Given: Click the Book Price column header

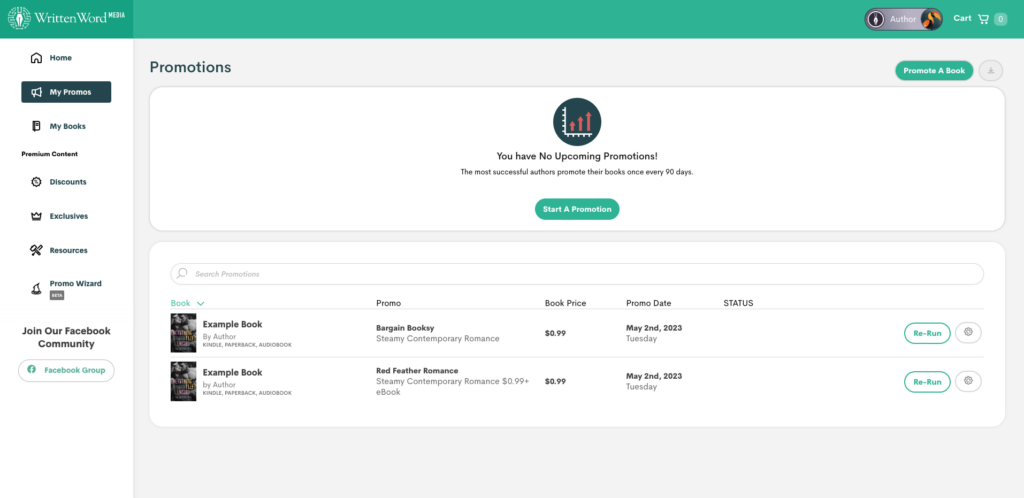Looking at the screenshot, I should click(x=565, y=303).
